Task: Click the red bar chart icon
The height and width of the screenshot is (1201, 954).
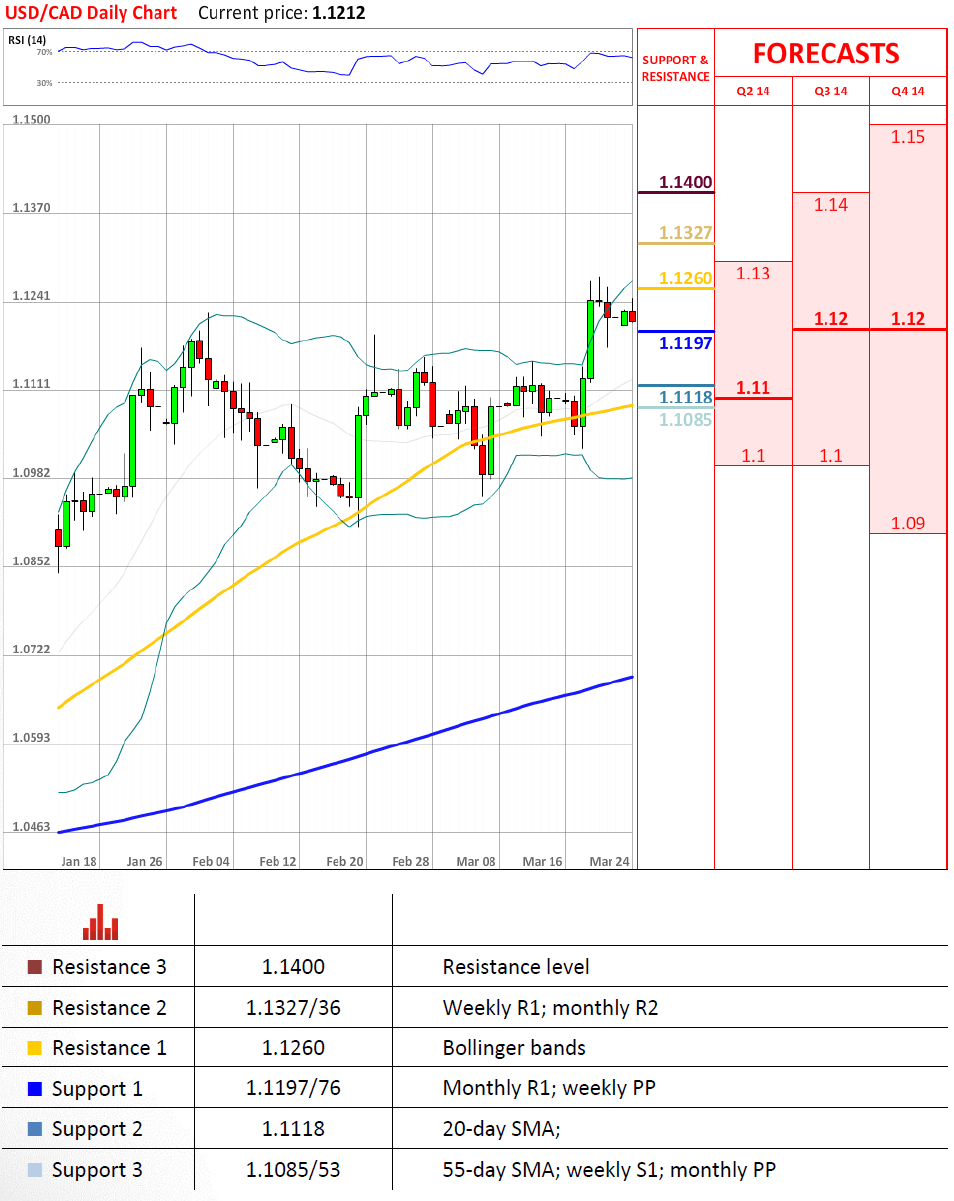Action: pos(101,922)
